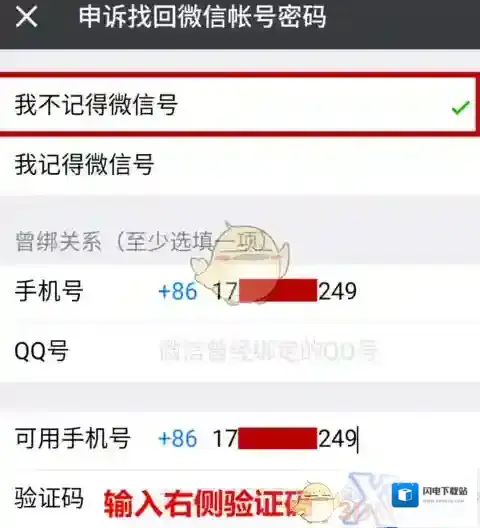Screen dimensions: 480x528
Task: Tap the green checkmark beside 我不记得微信号
Action: (460, 108)
